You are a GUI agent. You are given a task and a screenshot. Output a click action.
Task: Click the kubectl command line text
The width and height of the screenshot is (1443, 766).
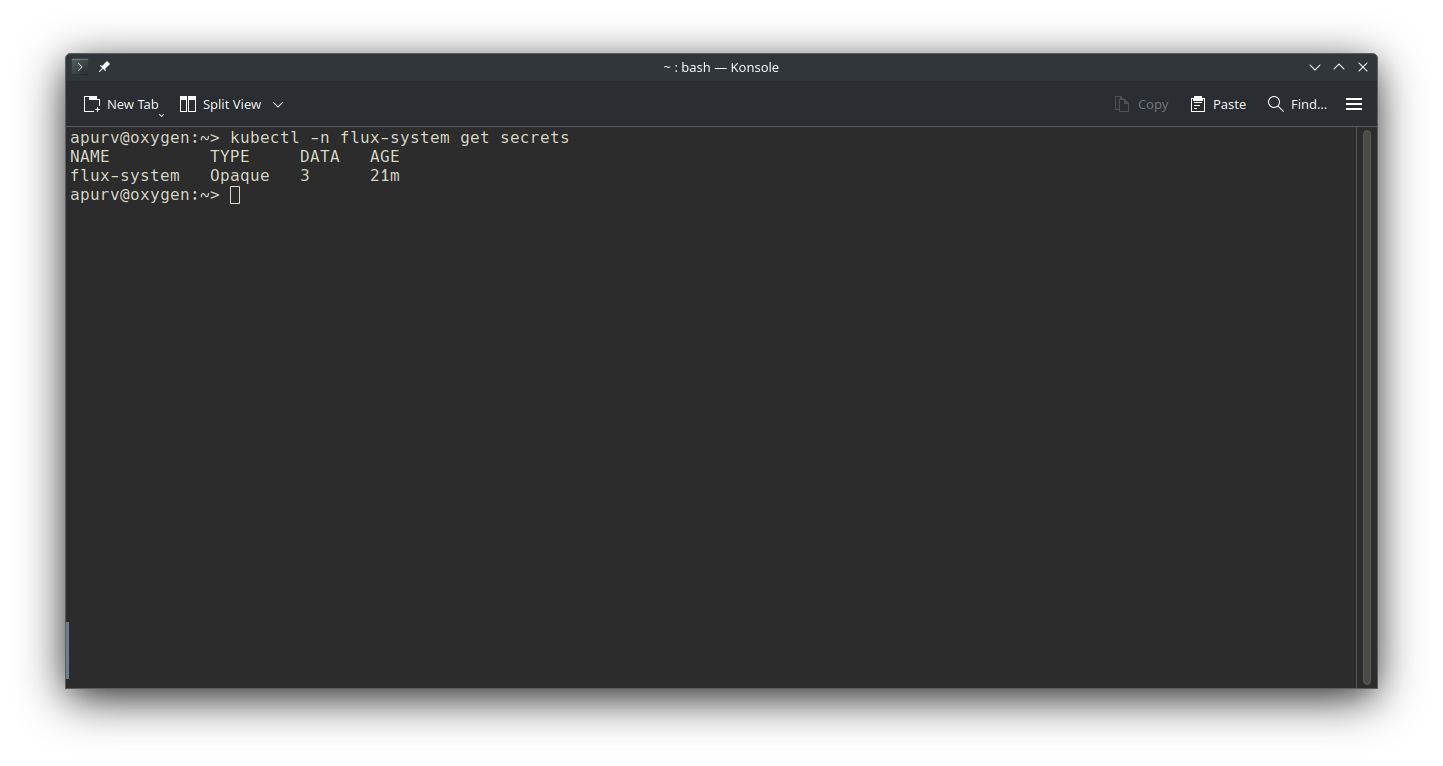point(399,138)
